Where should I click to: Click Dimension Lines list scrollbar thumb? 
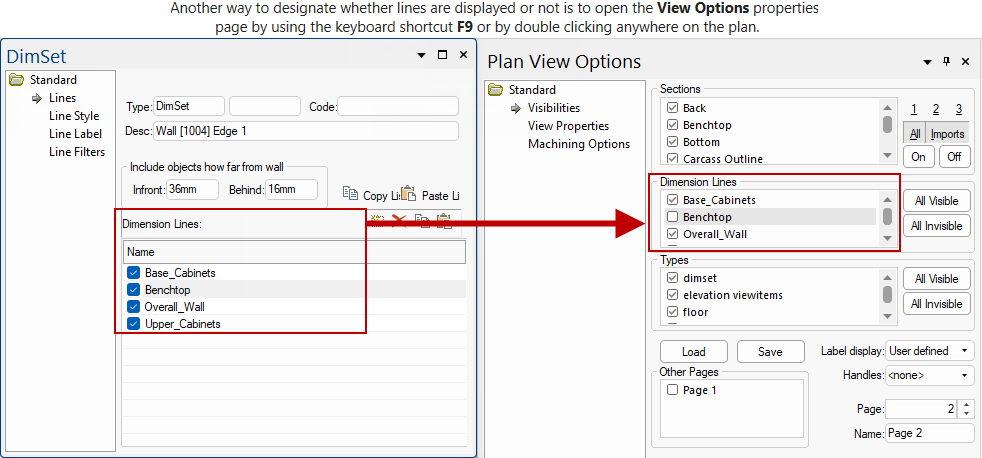(887, 216)
